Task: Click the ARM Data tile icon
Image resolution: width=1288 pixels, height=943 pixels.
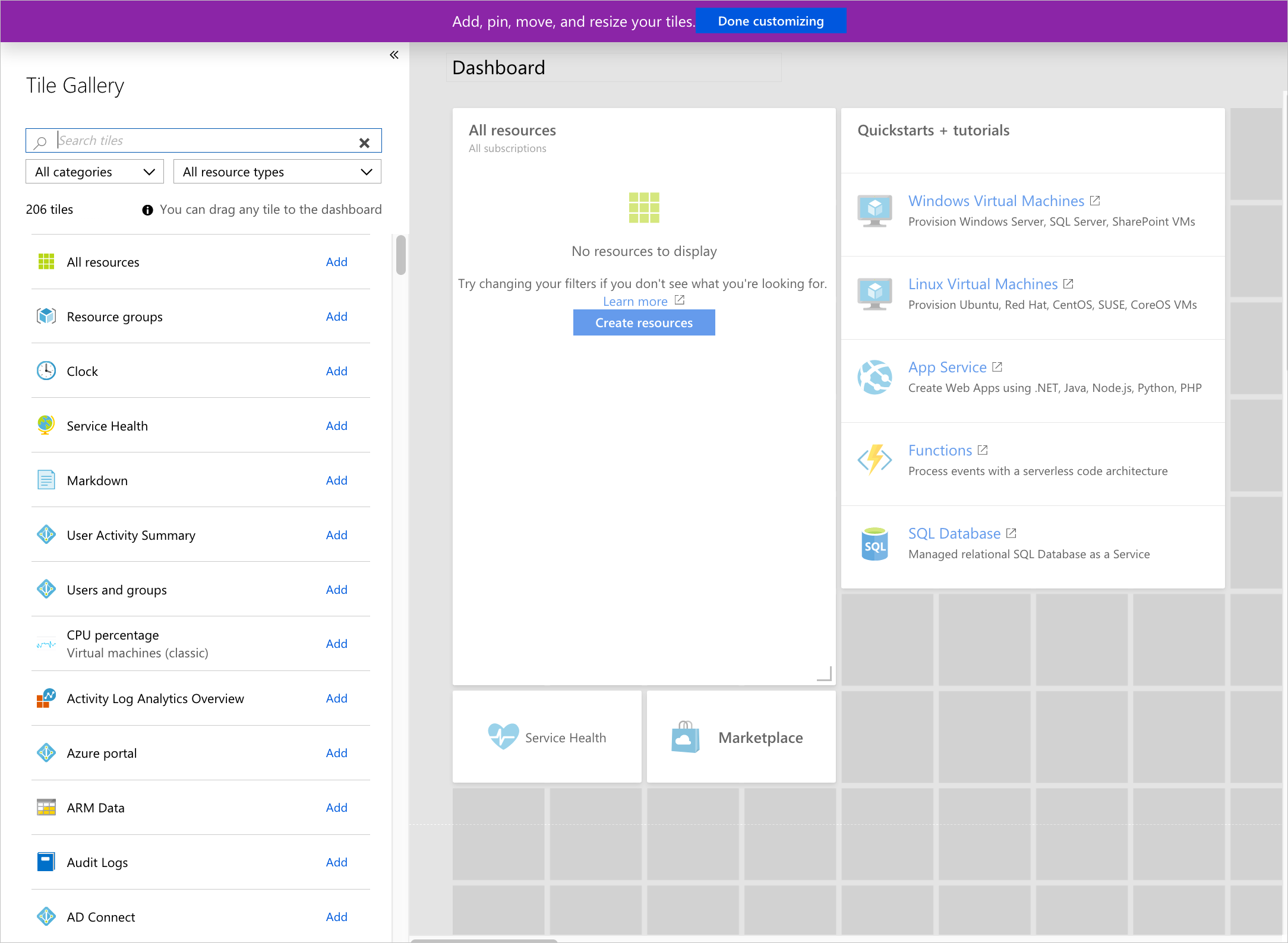Action: 46,807
